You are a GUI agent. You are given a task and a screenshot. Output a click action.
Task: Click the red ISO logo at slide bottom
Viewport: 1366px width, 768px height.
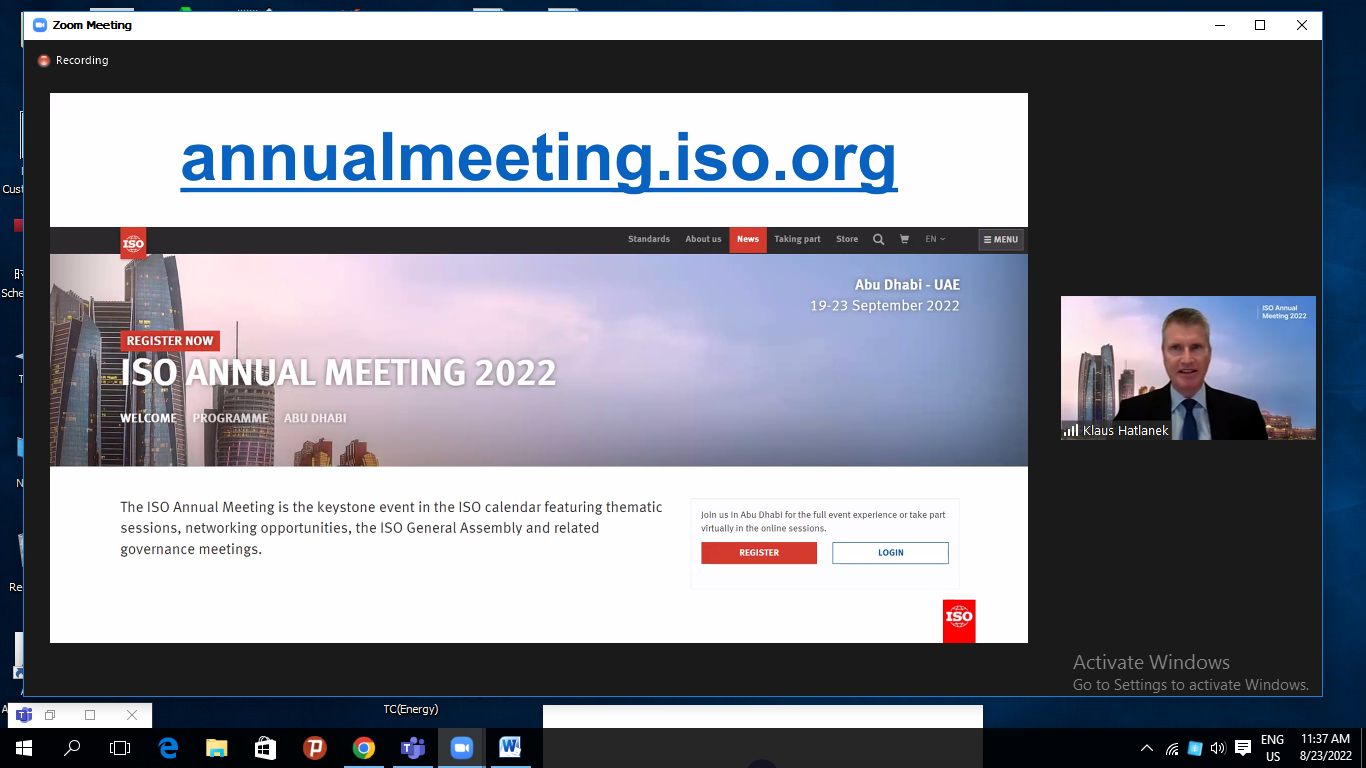959,621
